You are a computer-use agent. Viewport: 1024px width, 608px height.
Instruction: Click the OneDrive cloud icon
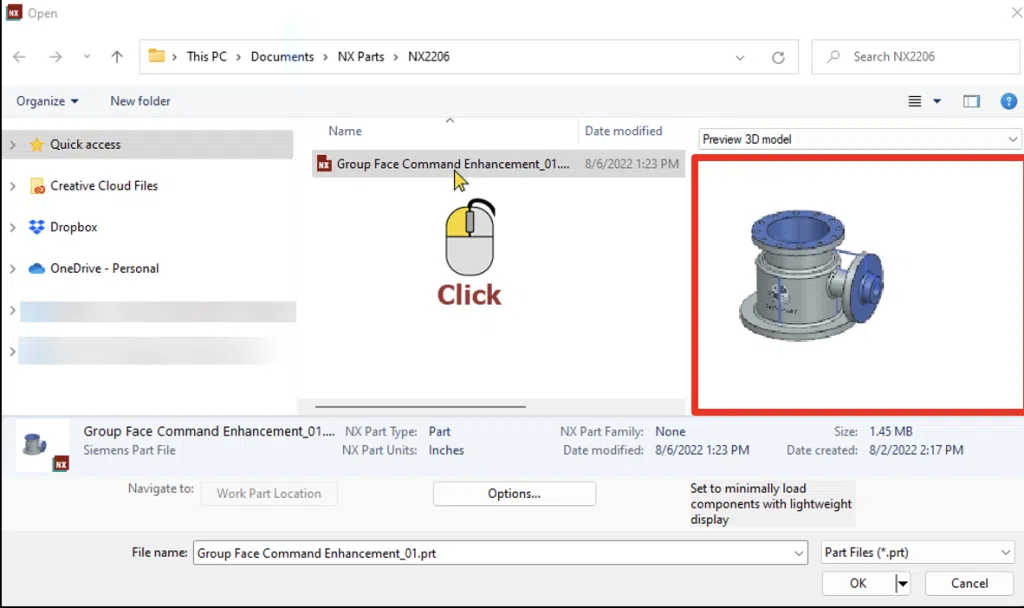pyautogui.click(x=37, y=268)
